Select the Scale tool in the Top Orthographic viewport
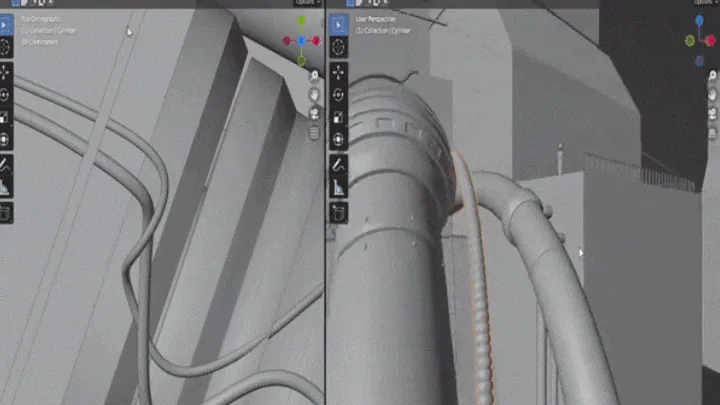 (5, 117)
